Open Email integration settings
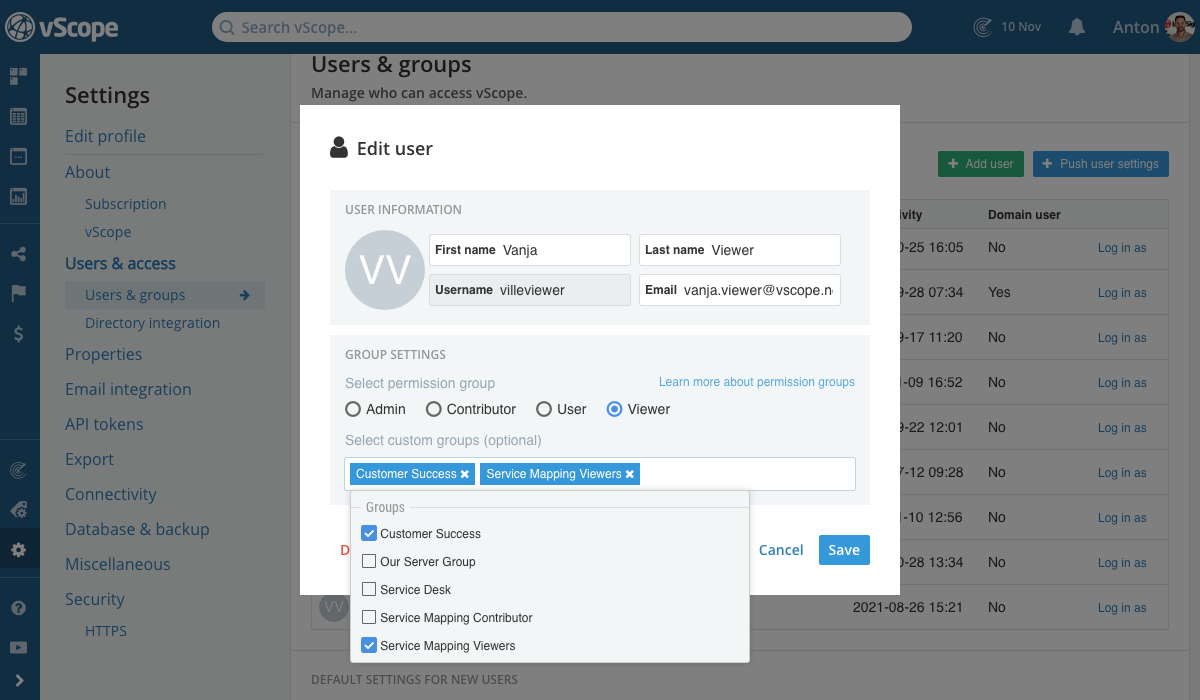The height and width of the screenshot is (700, 1200). [128, 389]
